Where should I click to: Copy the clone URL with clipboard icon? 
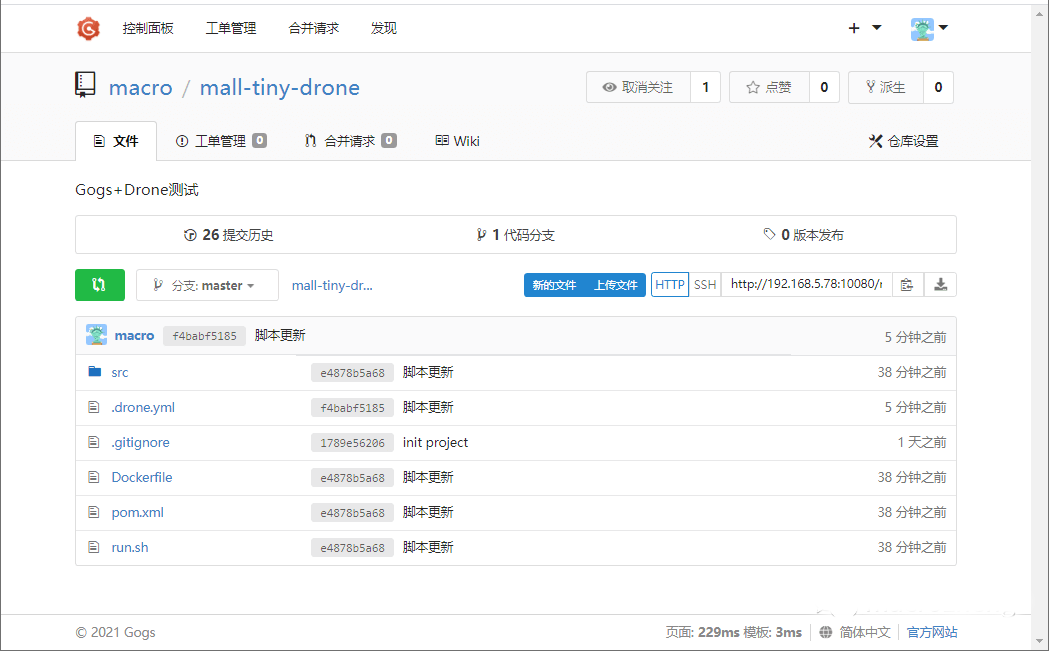(x=907, y=284)
